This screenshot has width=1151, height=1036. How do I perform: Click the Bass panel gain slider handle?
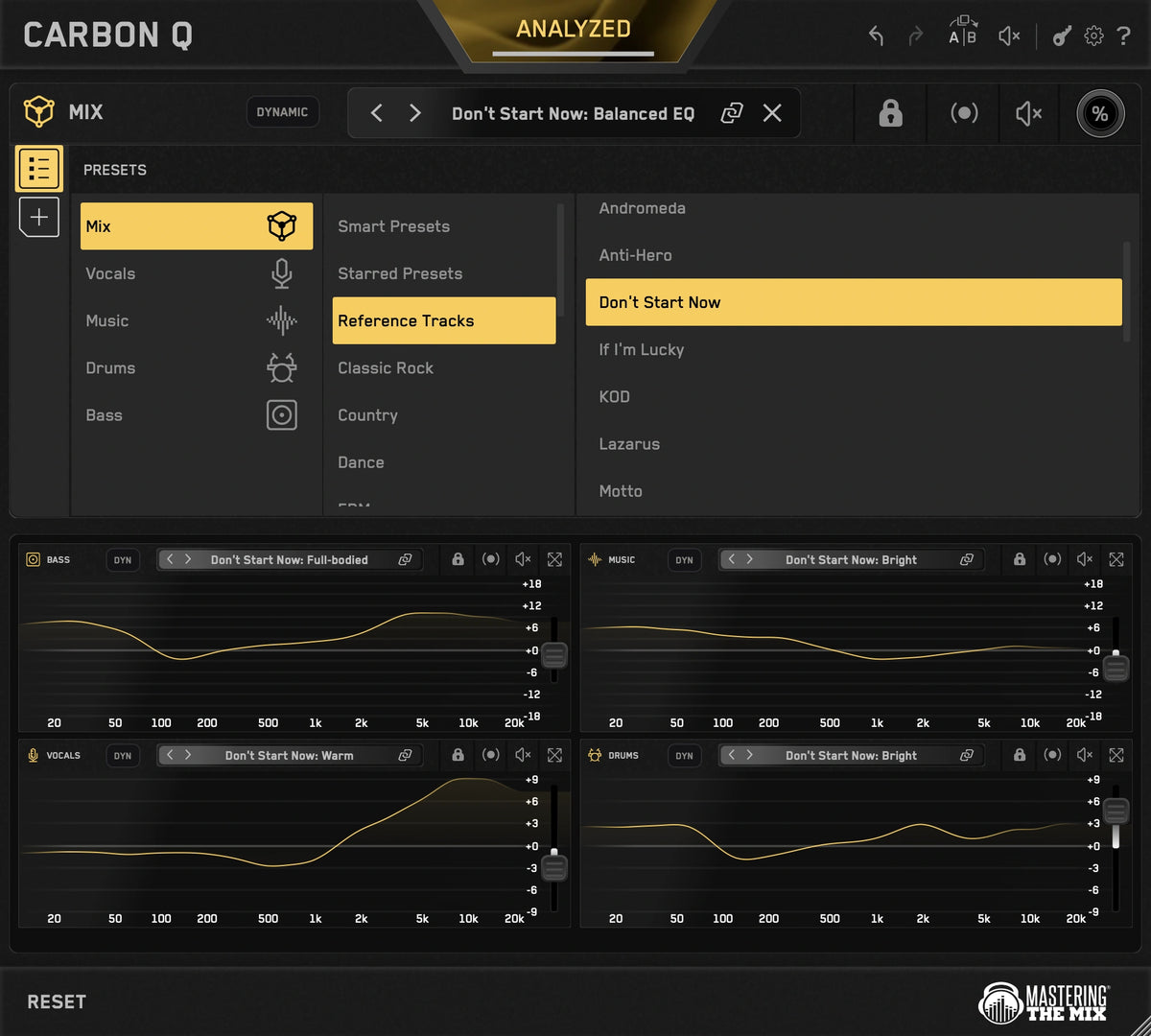(554, 655)
